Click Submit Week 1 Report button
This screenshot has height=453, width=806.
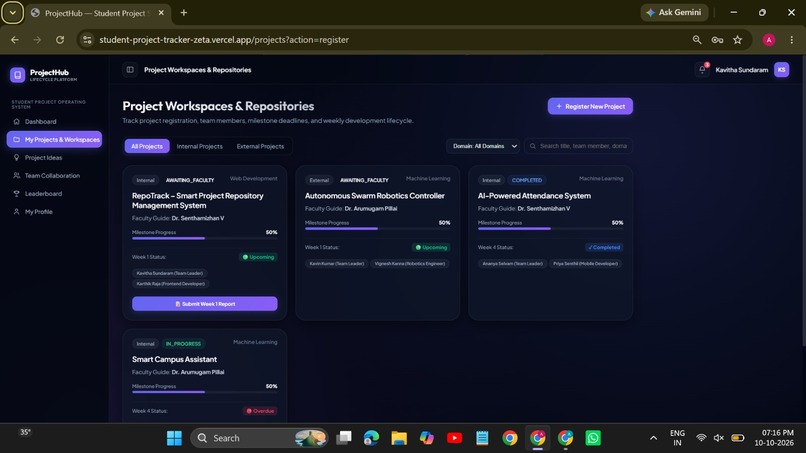pyautogui.click(x=205, y=304)
